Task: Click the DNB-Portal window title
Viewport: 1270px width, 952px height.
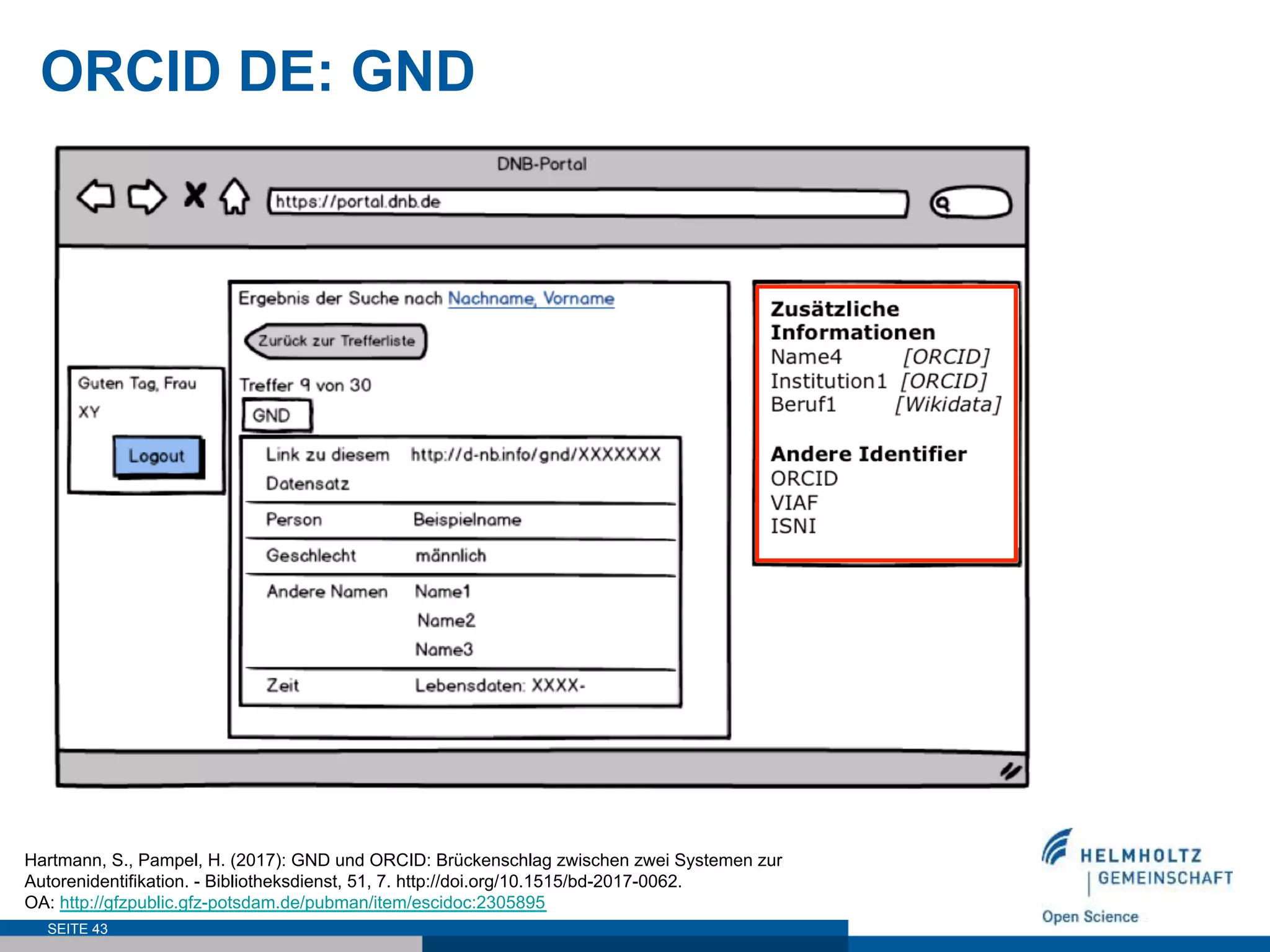Action: pyautogui.click(x=542, y=164)
